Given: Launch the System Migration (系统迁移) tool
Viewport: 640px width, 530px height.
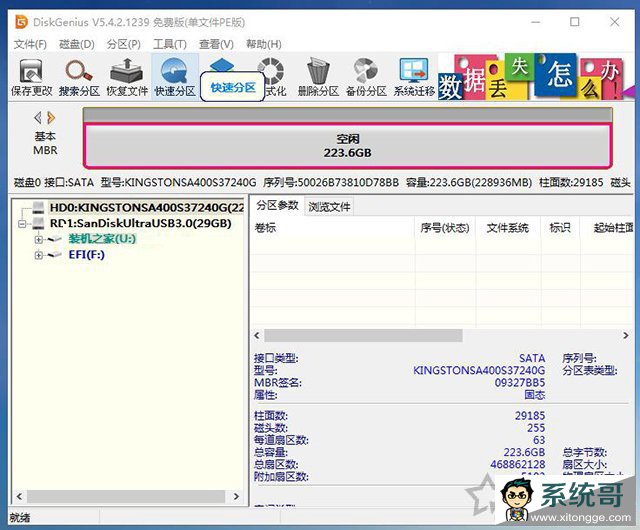Looking at the screenshot, I should coord(414,78).
